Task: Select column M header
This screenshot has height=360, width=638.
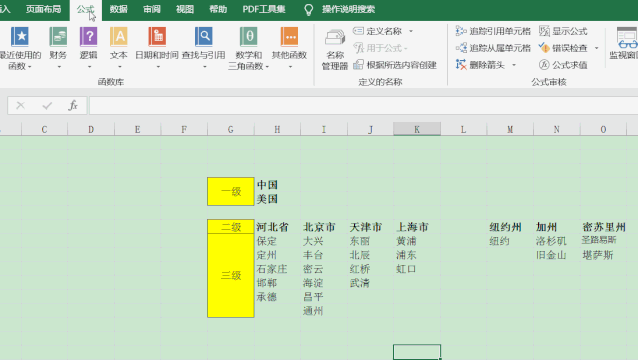Action: pyautogui.click(x=510, y=129)
